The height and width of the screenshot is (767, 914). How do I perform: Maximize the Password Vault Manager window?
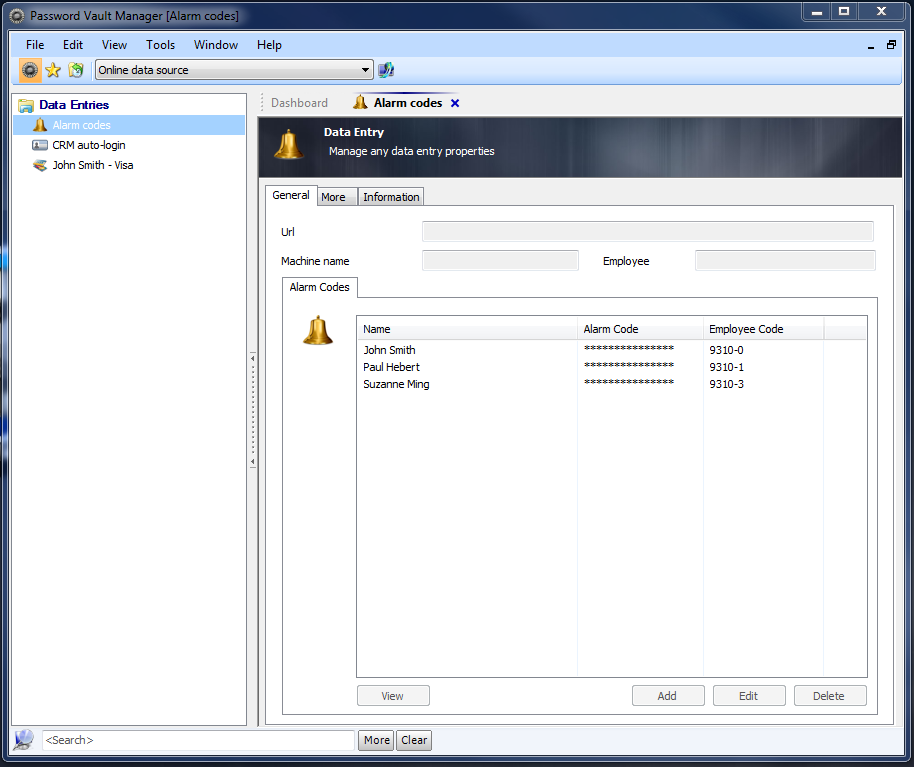(x=843, y=11)
